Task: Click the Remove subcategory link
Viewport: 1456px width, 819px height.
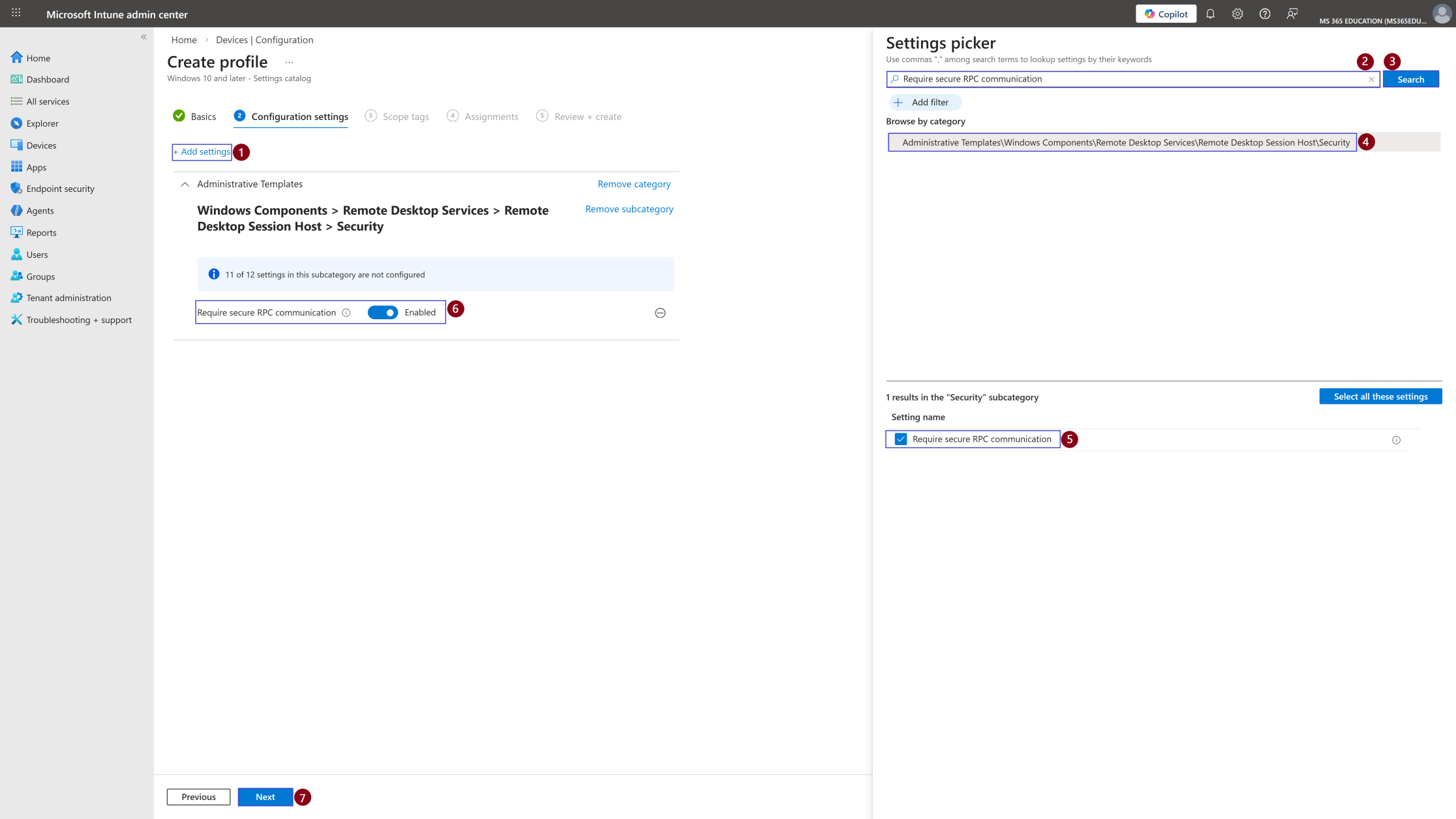Action: click(x=629, y=209)
